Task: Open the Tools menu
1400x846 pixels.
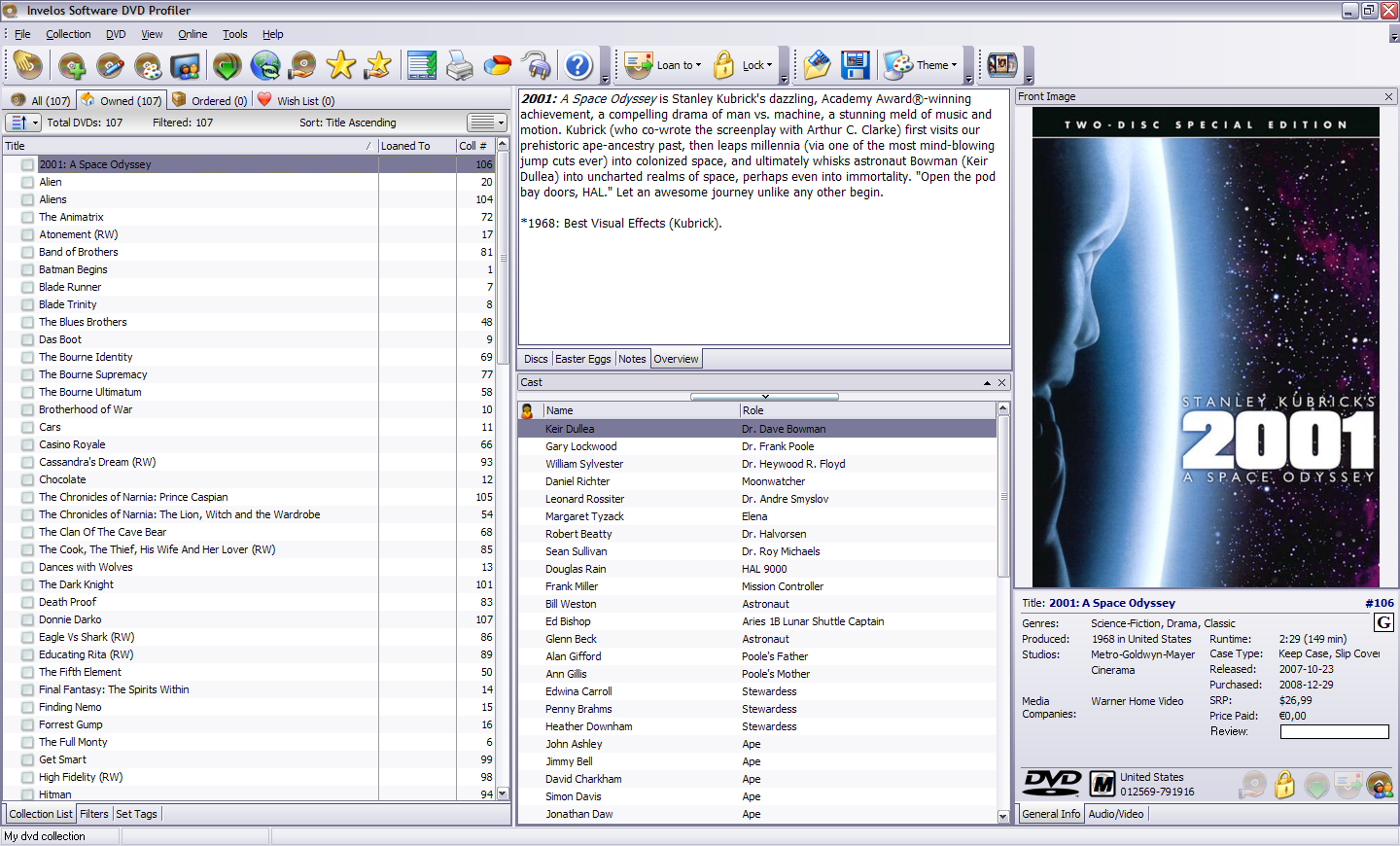Action: [x=235, y=34]
